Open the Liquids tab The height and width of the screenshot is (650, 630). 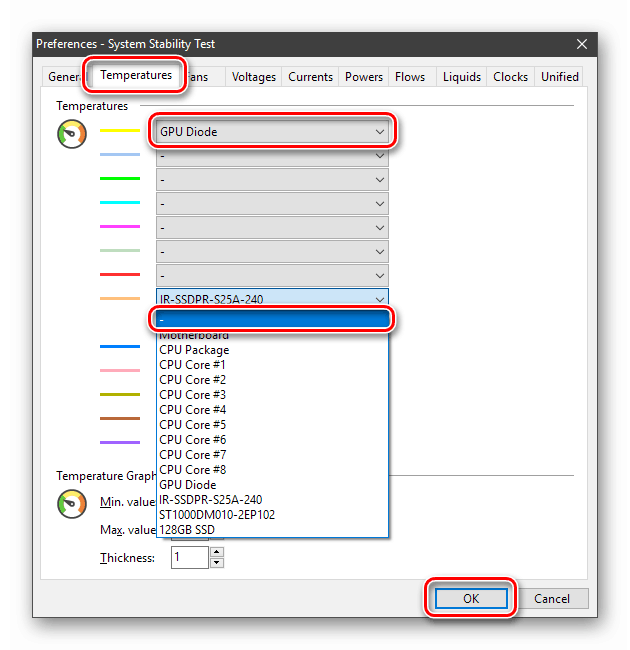point(462,77)
